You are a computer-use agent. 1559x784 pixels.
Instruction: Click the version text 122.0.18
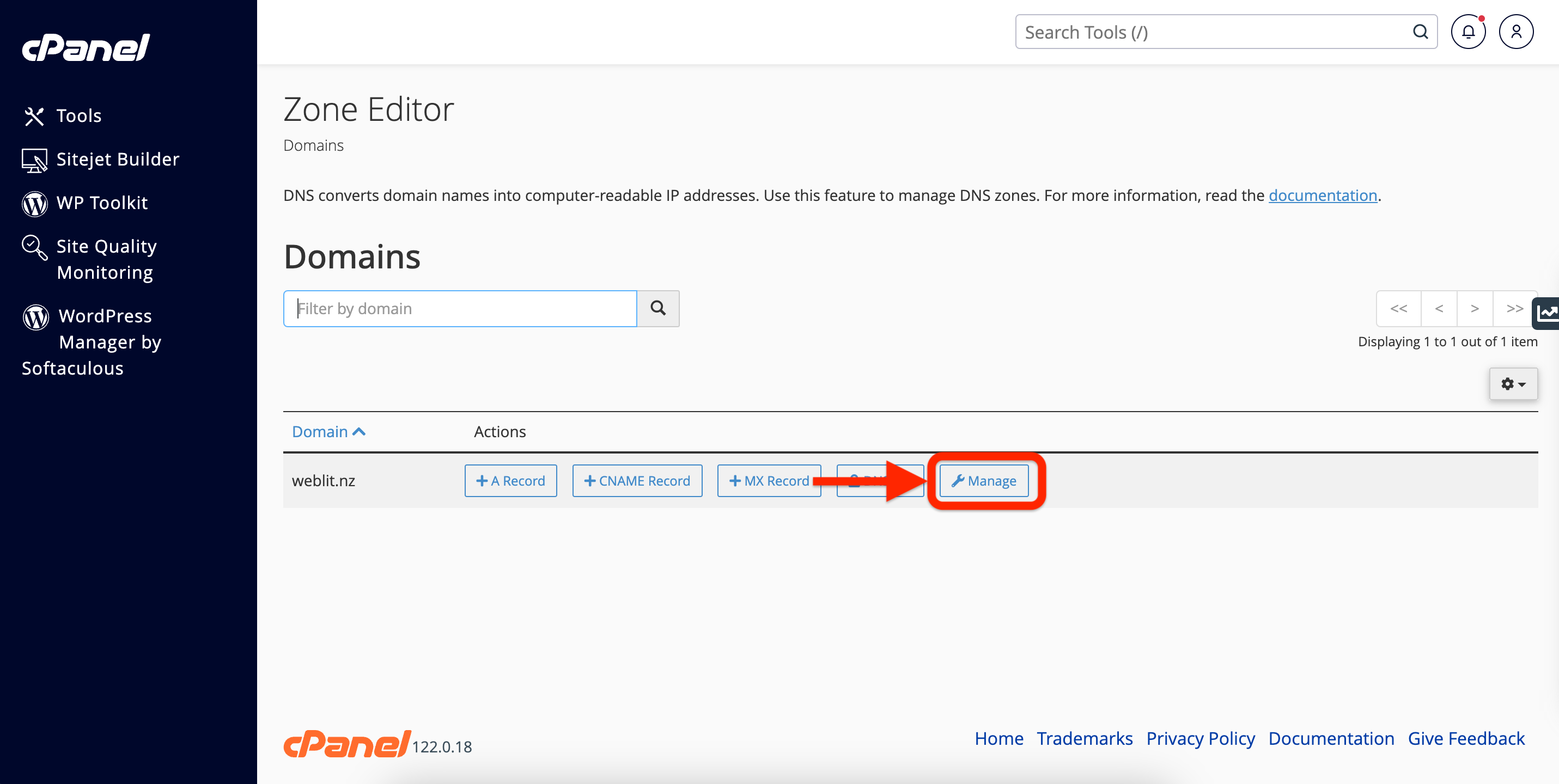click(442, 747)
